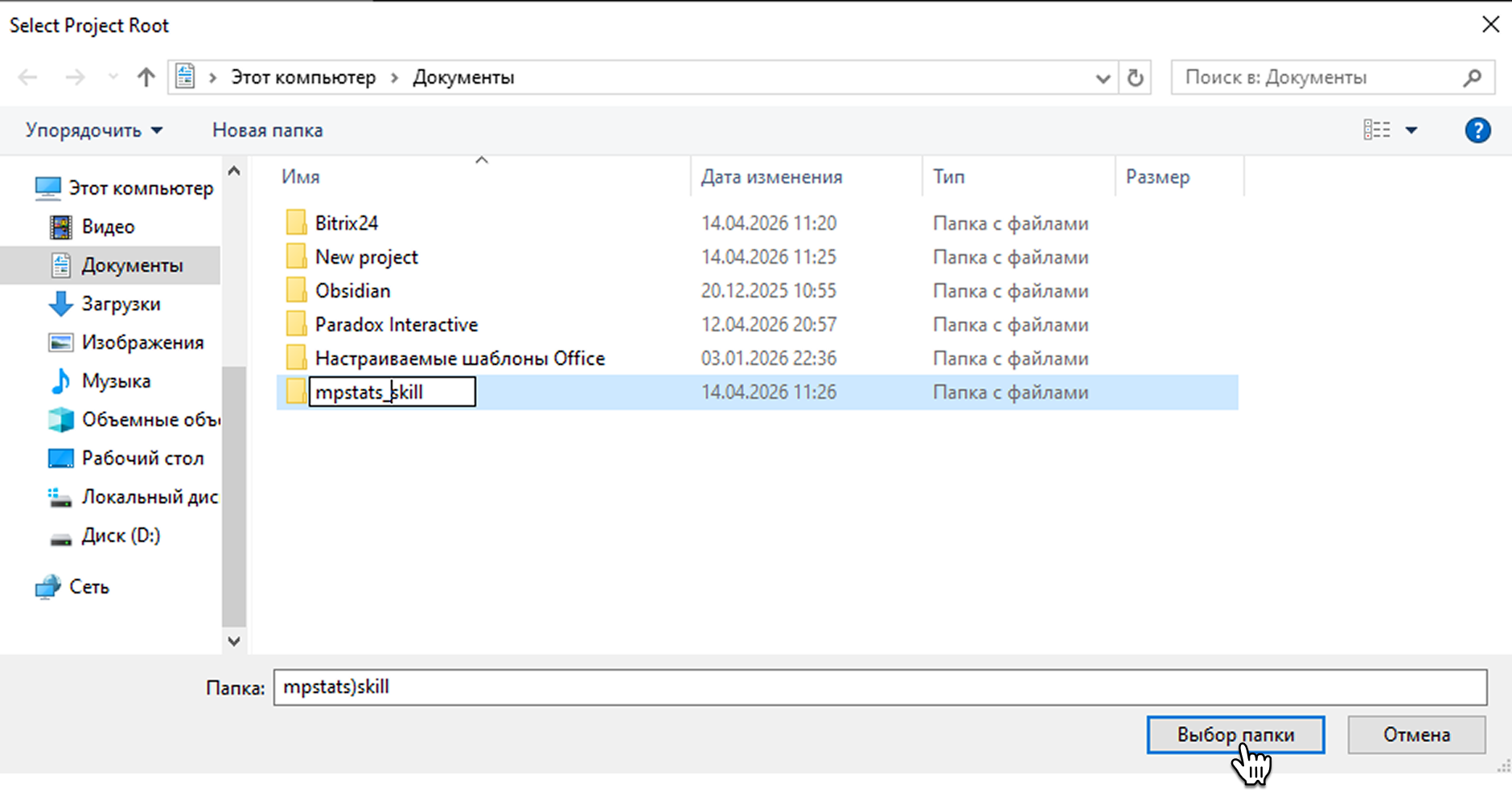Click the Папка name input field
The width and height of the screenshot is (1512, 796).
click(879, 687)
